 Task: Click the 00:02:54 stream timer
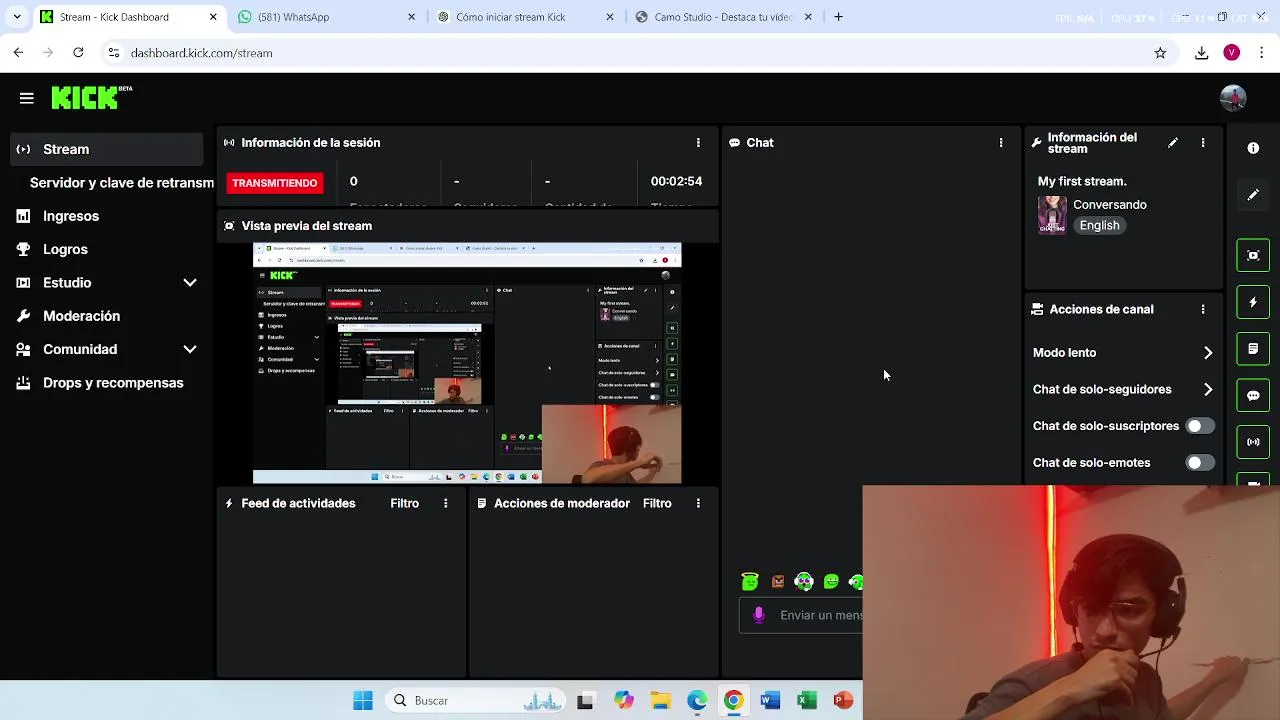(x=676, y=182)
